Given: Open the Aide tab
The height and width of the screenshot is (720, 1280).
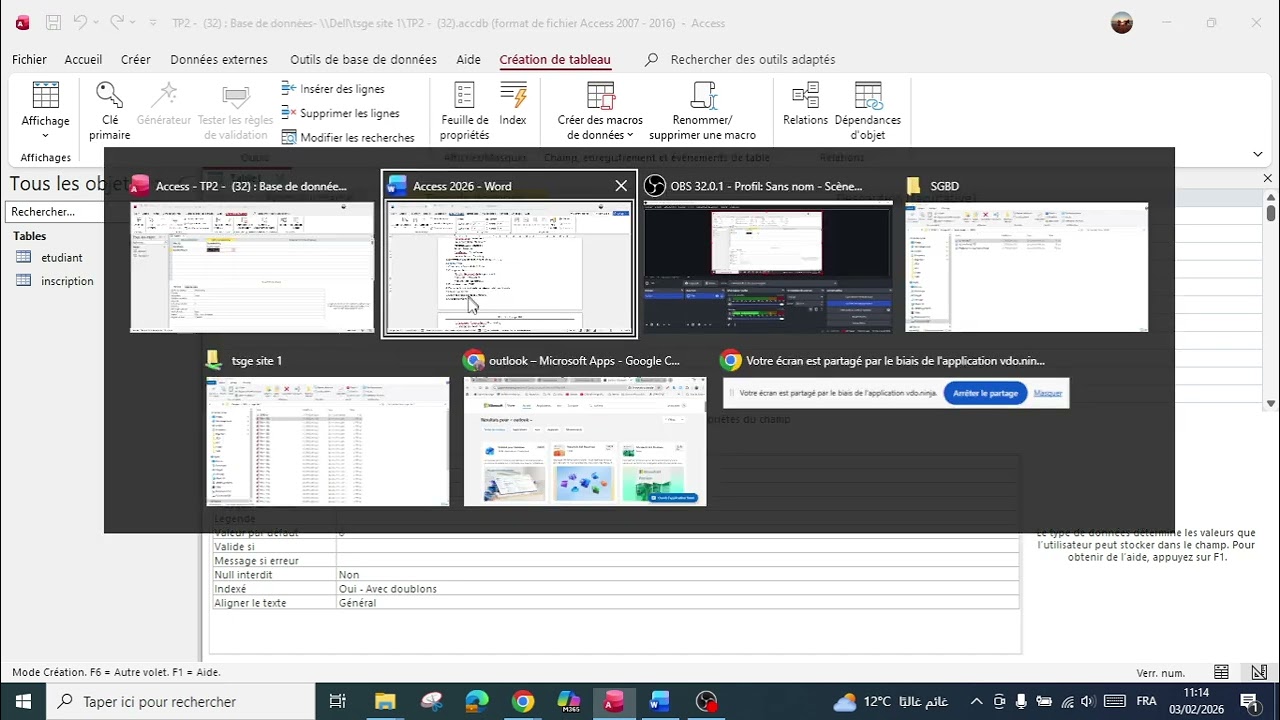Looking at the screenshot, I should click(x=468, y=60).
